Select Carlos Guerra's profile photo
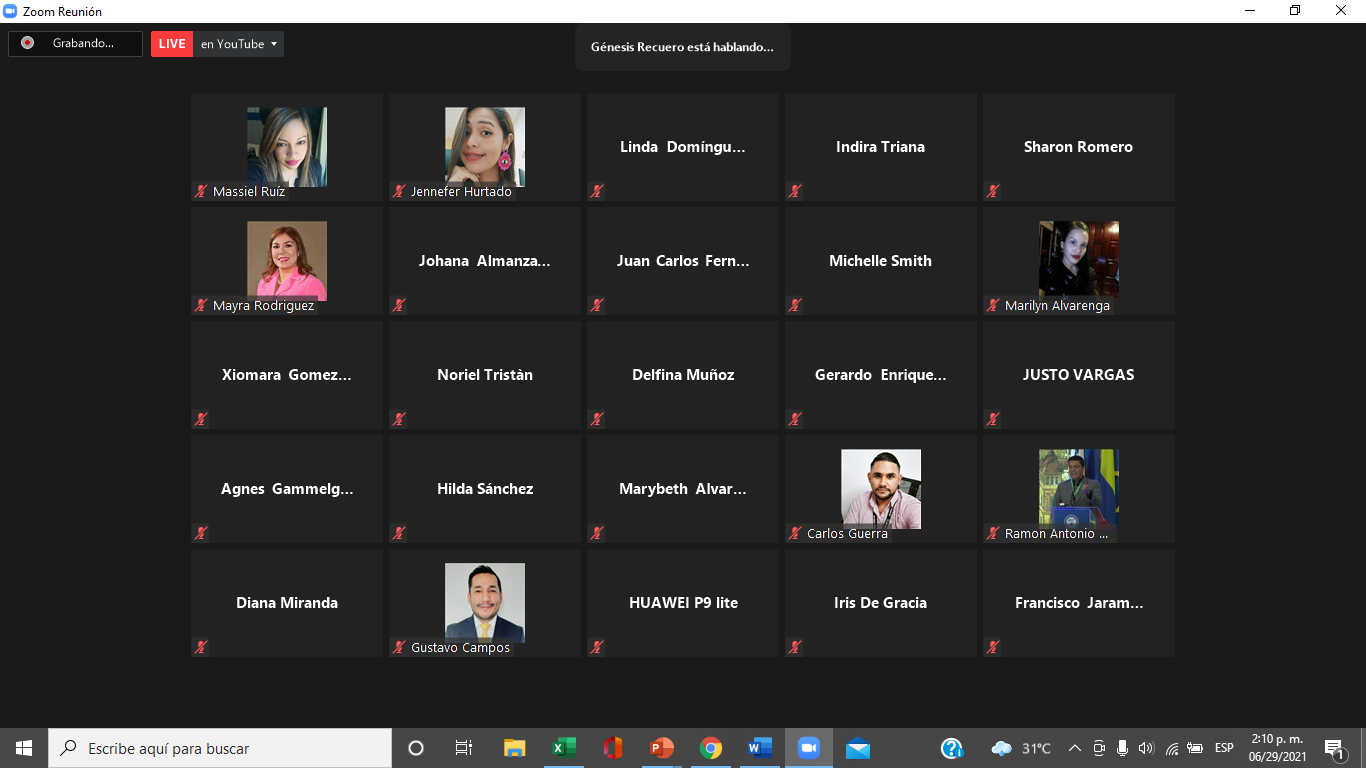 tap(881, 488)
